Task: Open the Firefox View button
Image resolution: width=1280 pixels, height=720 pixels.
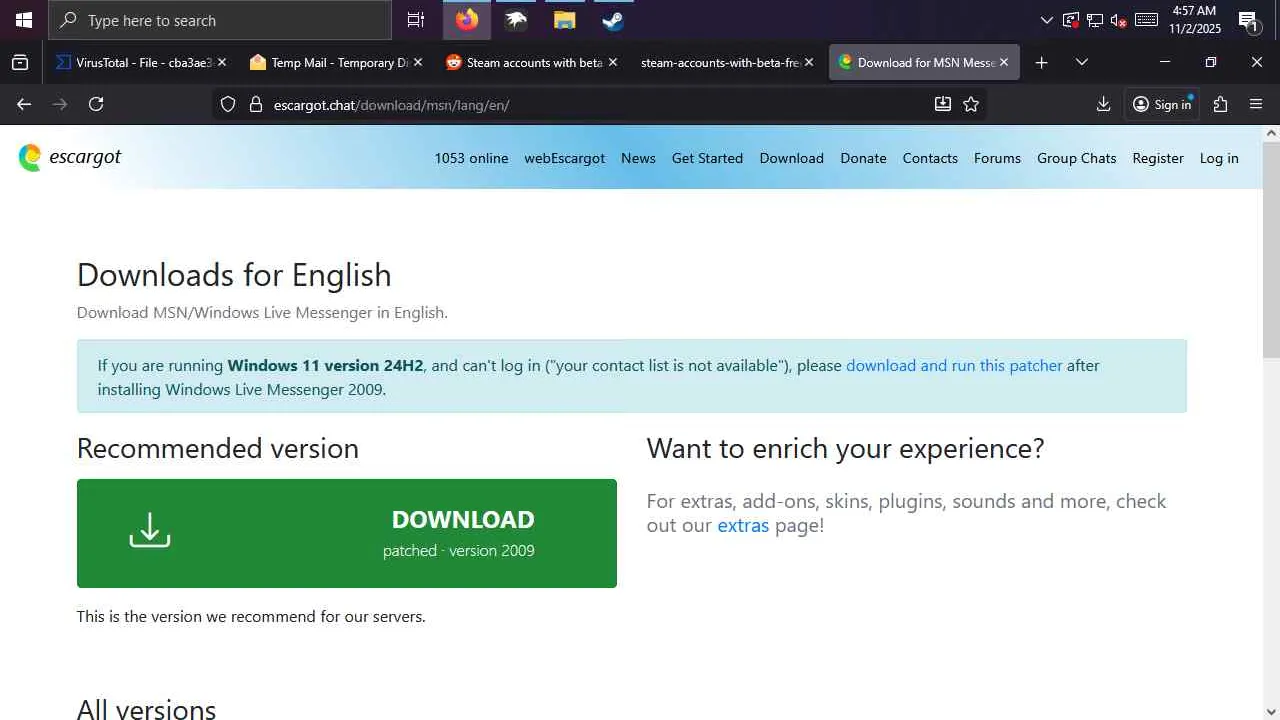Action: click(x=20, y=62)
